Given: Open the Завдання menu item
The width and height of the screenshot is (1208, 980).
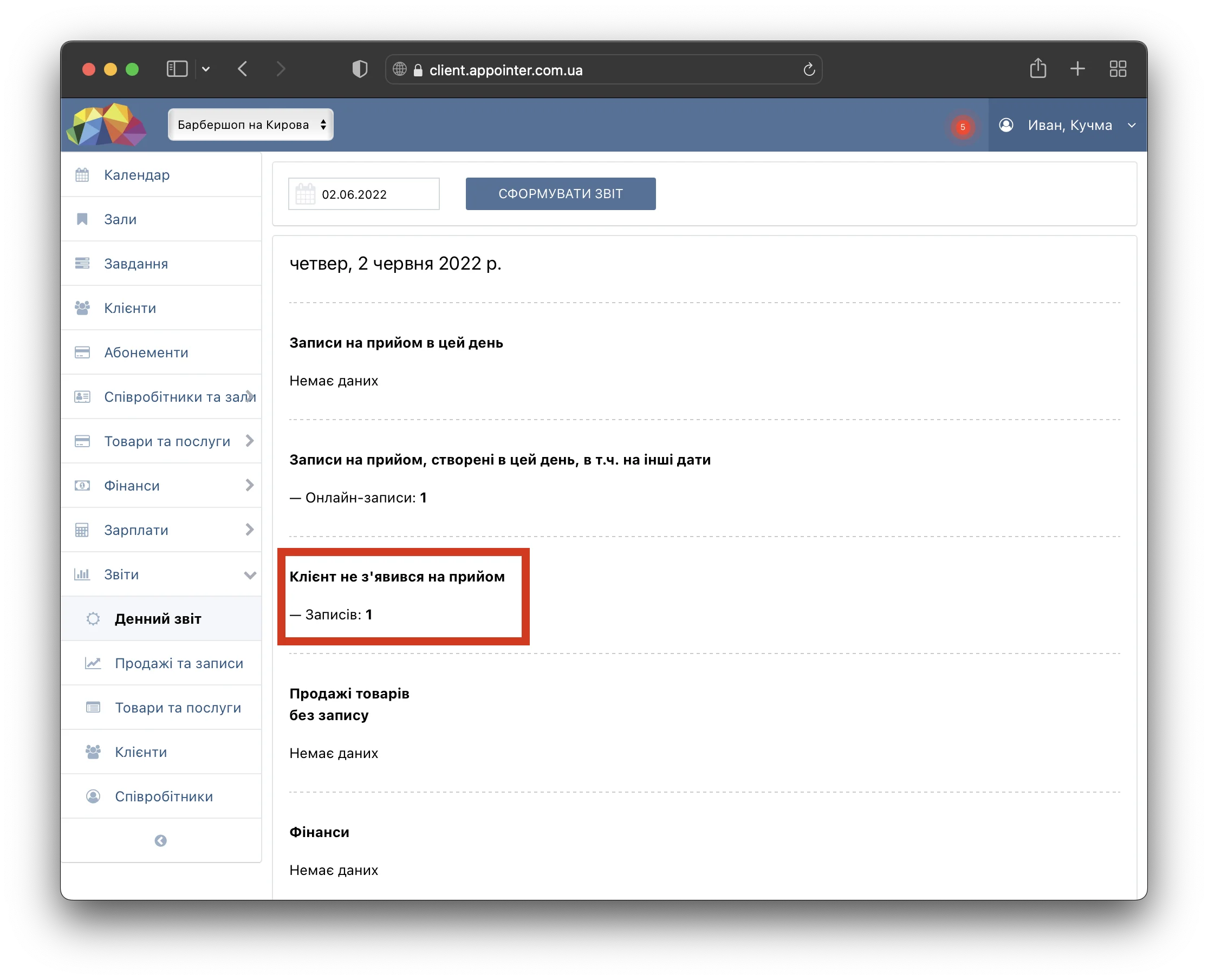Looking at the screenshot, I should [x=161, y=264].
